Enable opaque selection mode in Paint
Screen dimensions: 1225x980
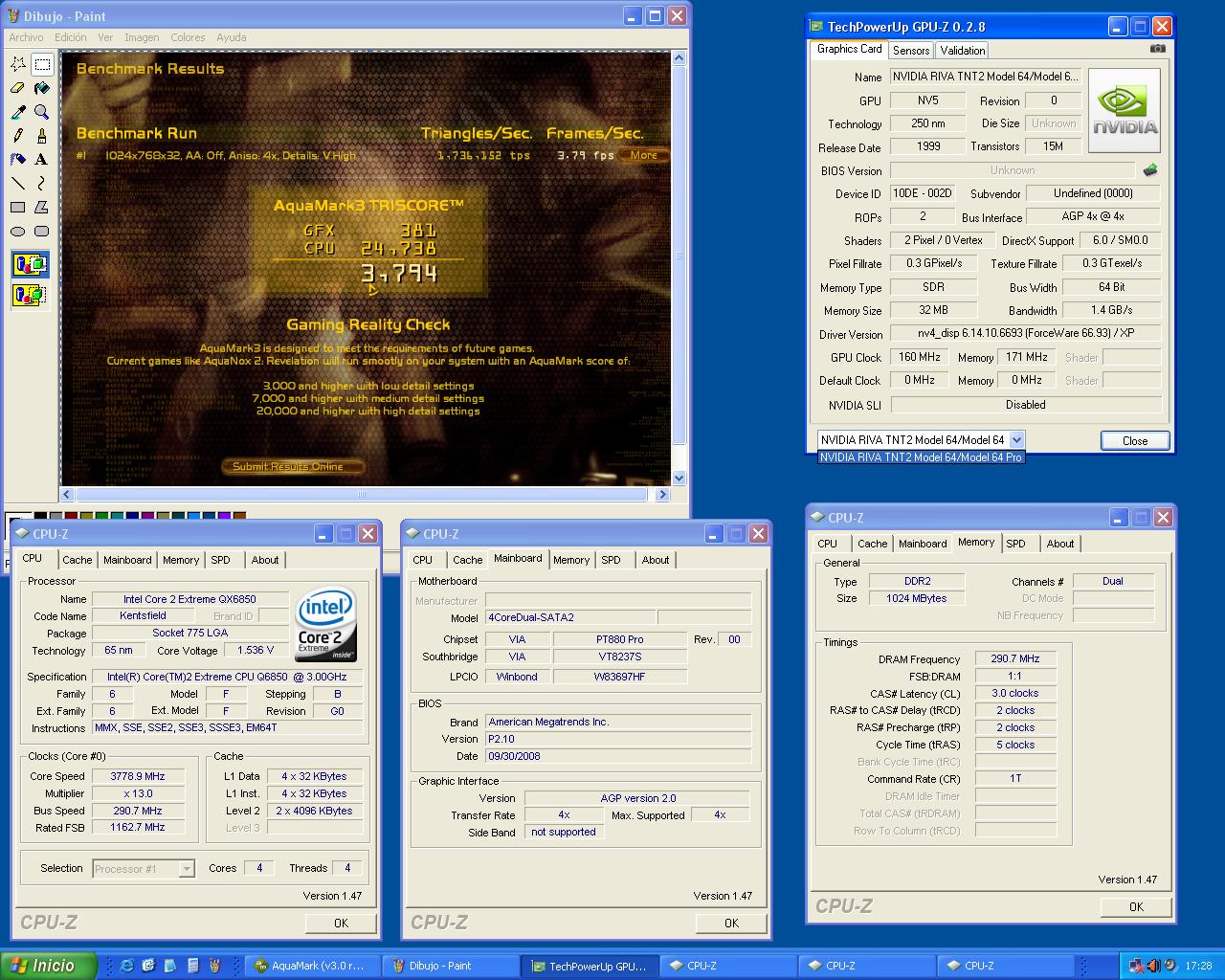(x=30, y=264)
